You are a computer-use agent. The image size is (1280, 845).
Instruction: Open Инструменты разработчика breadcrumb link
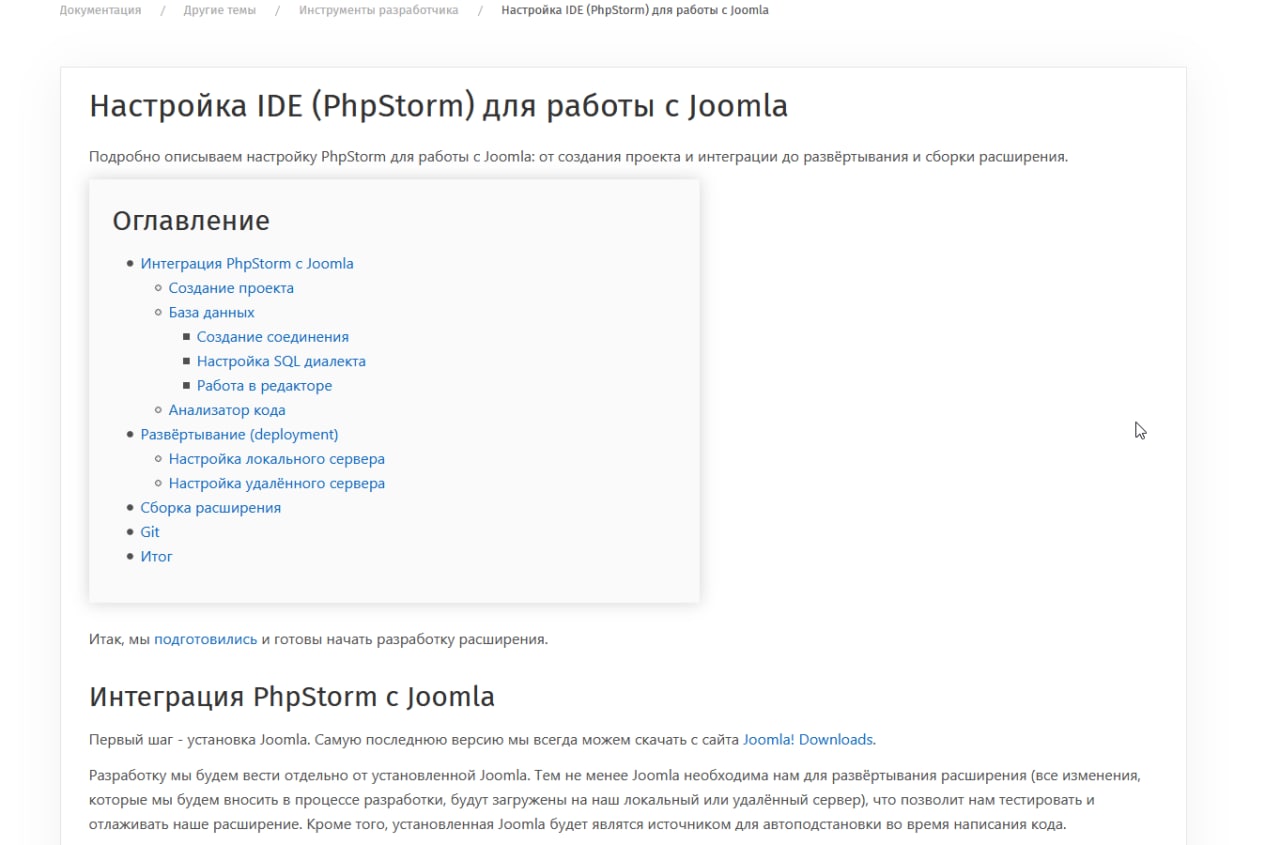(x=379, y=10)
